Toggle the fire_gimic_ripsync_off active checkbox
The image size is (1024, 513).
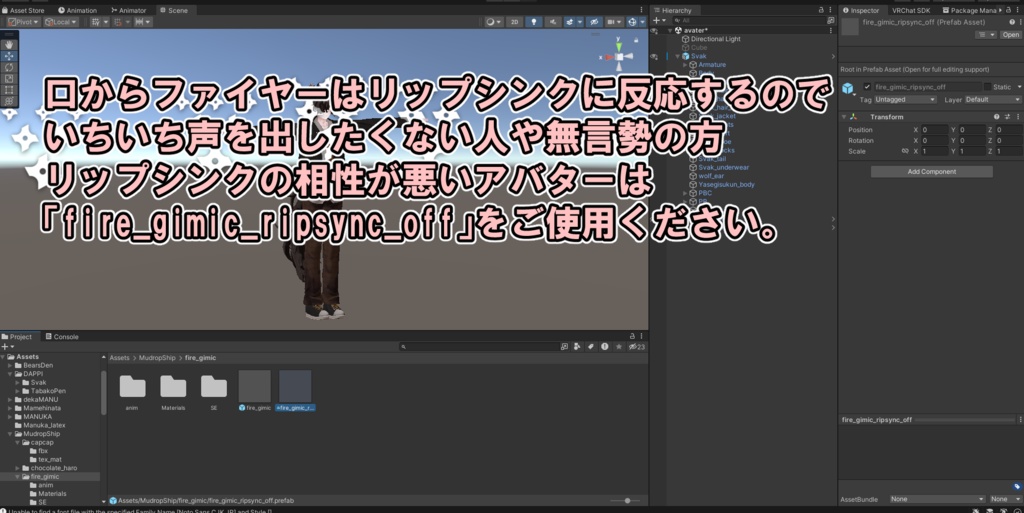(867, 87)
